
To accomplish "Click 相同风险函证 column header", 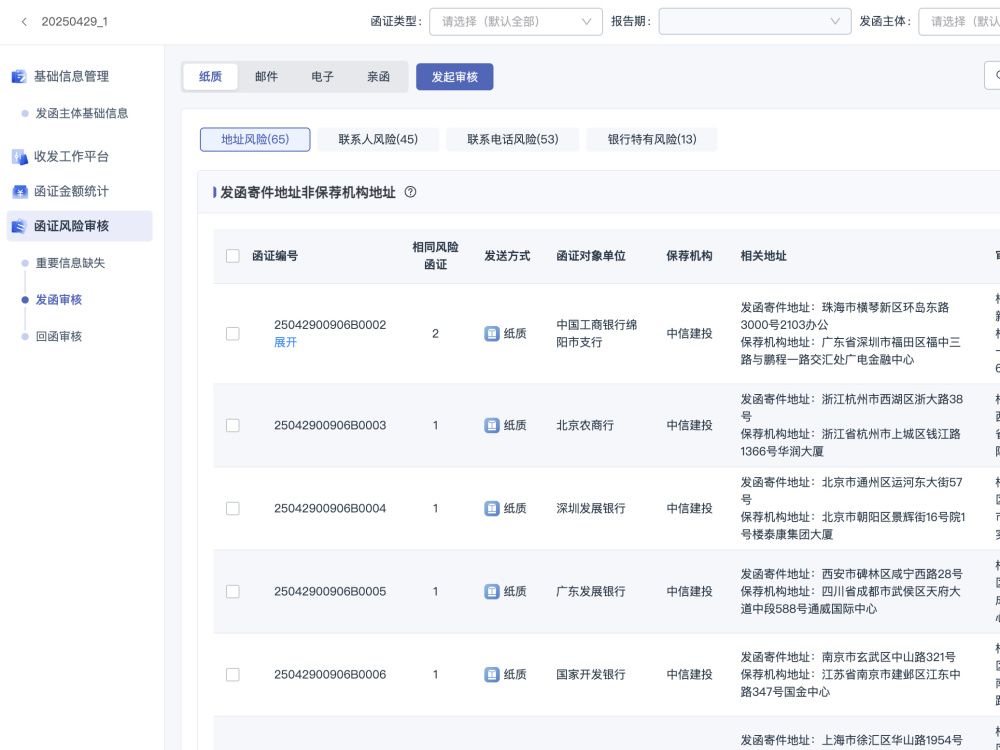I will click(436, 256).
